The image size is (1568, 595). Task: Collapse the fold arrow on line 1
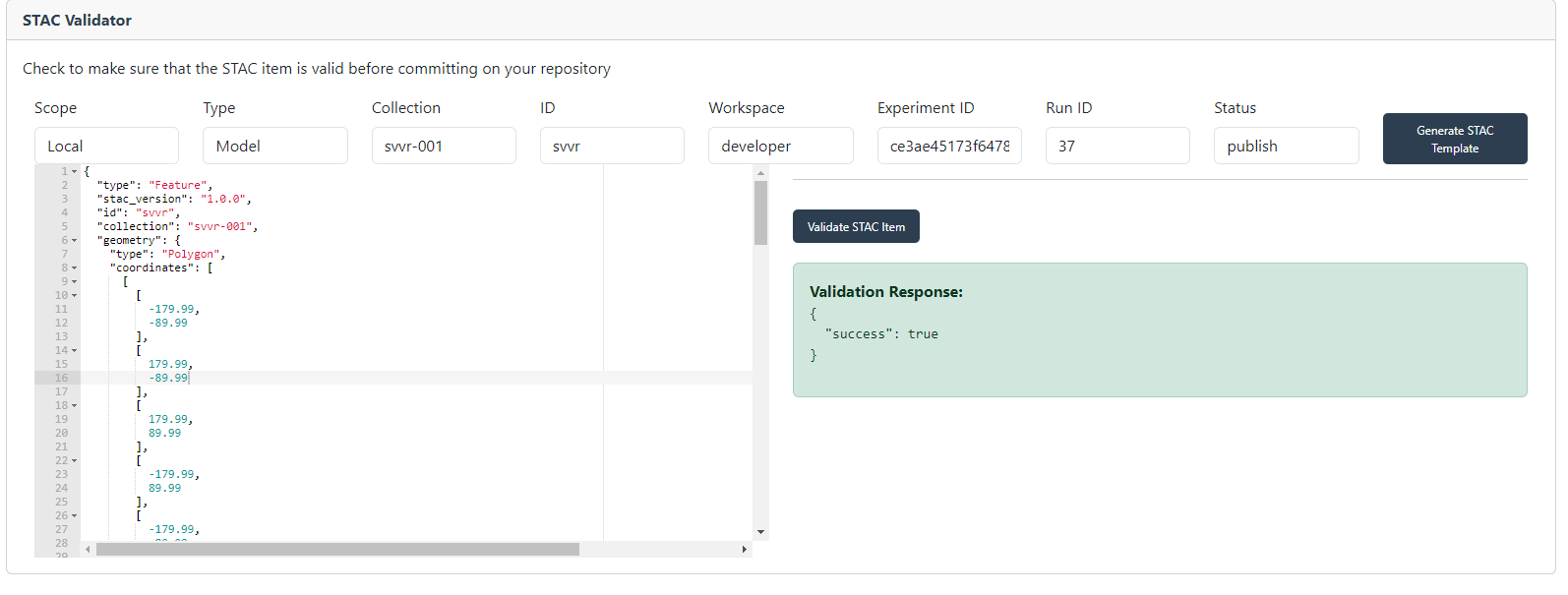(x=74, y=172)
